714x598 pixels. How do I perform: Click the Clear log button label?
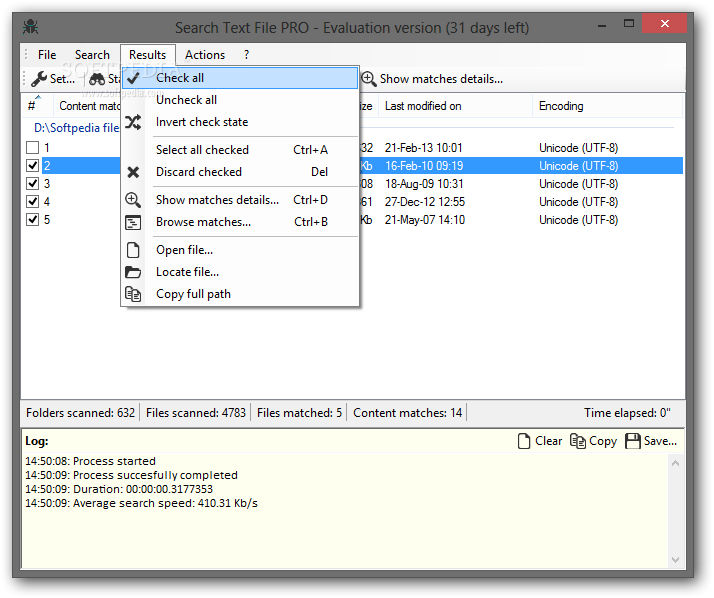(548, 441)
